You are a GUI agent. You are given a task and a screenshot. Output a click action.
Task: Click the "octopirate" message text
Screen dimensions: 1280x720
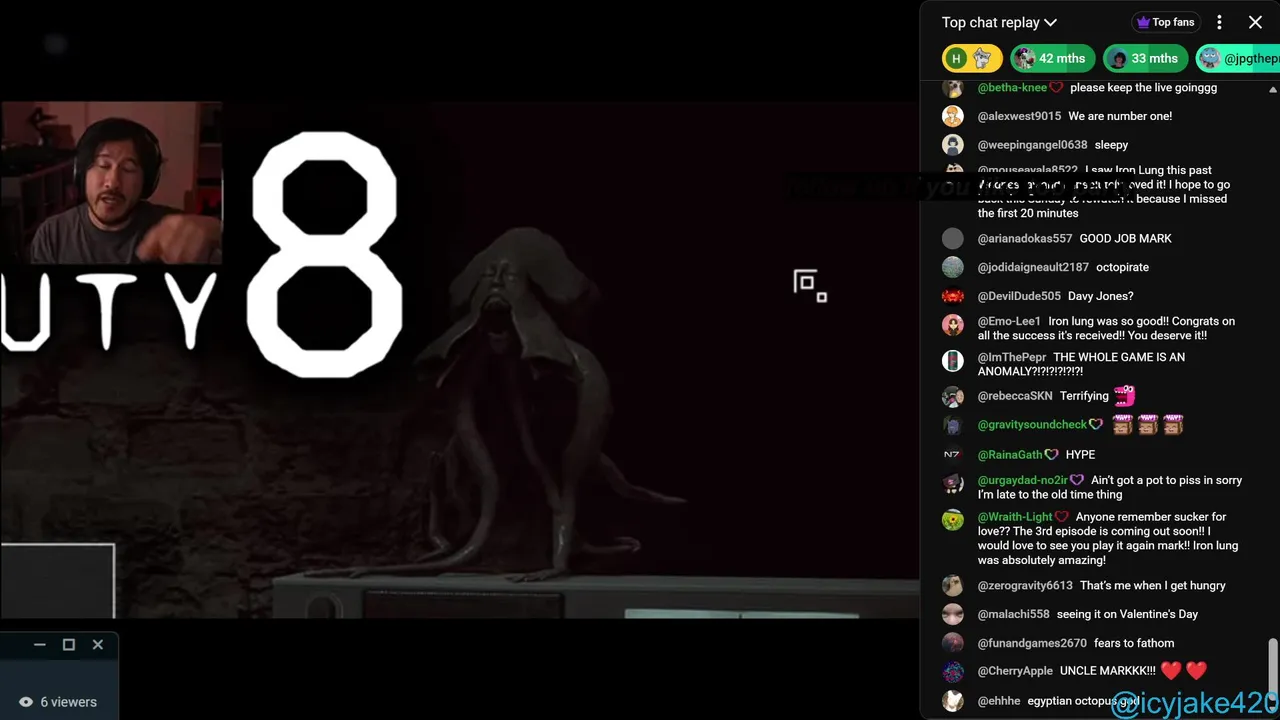coord(1122,267)
